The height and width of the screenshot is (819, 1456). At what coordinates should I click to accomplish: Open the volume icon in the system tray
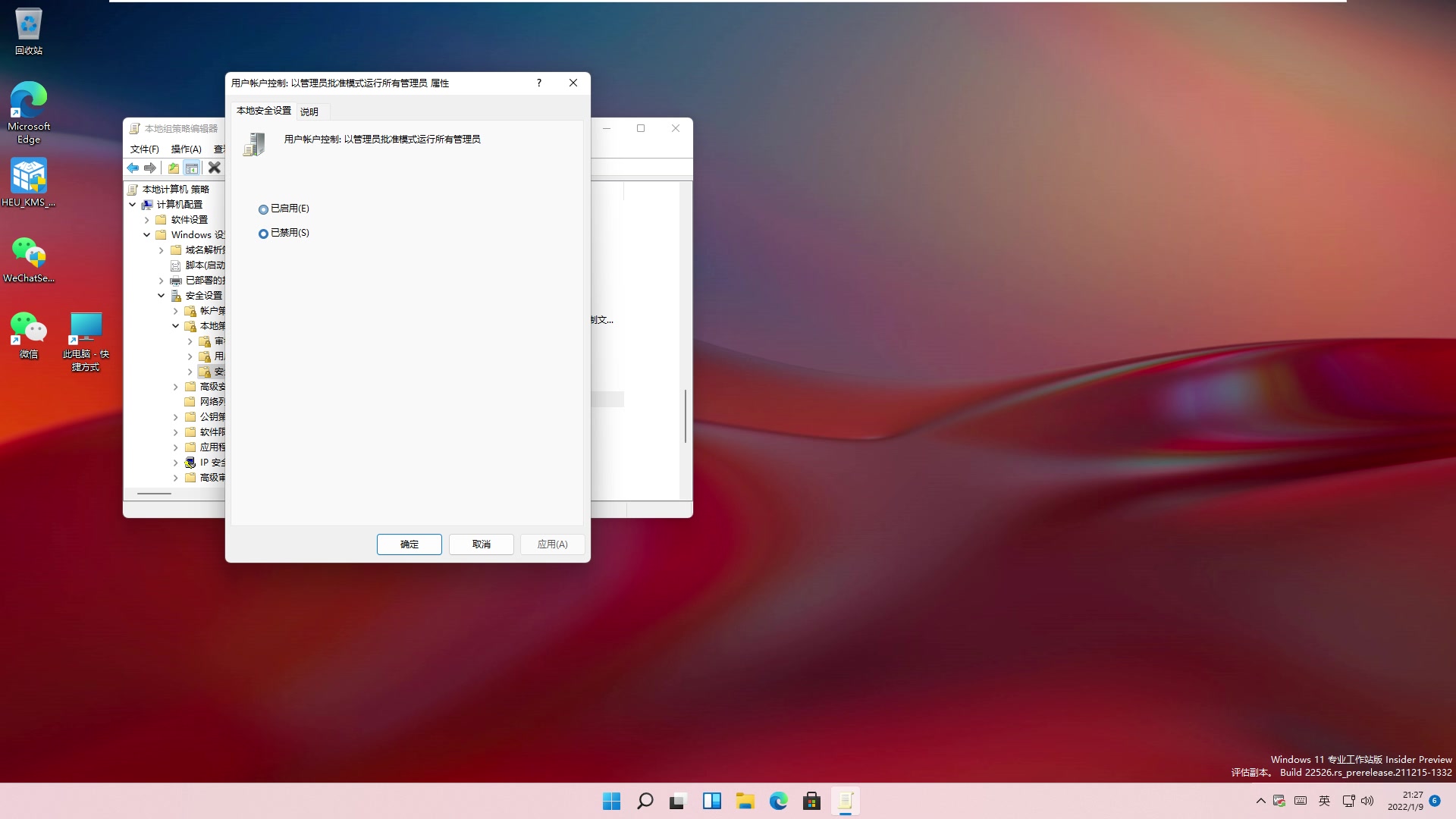pos(1368,800)
